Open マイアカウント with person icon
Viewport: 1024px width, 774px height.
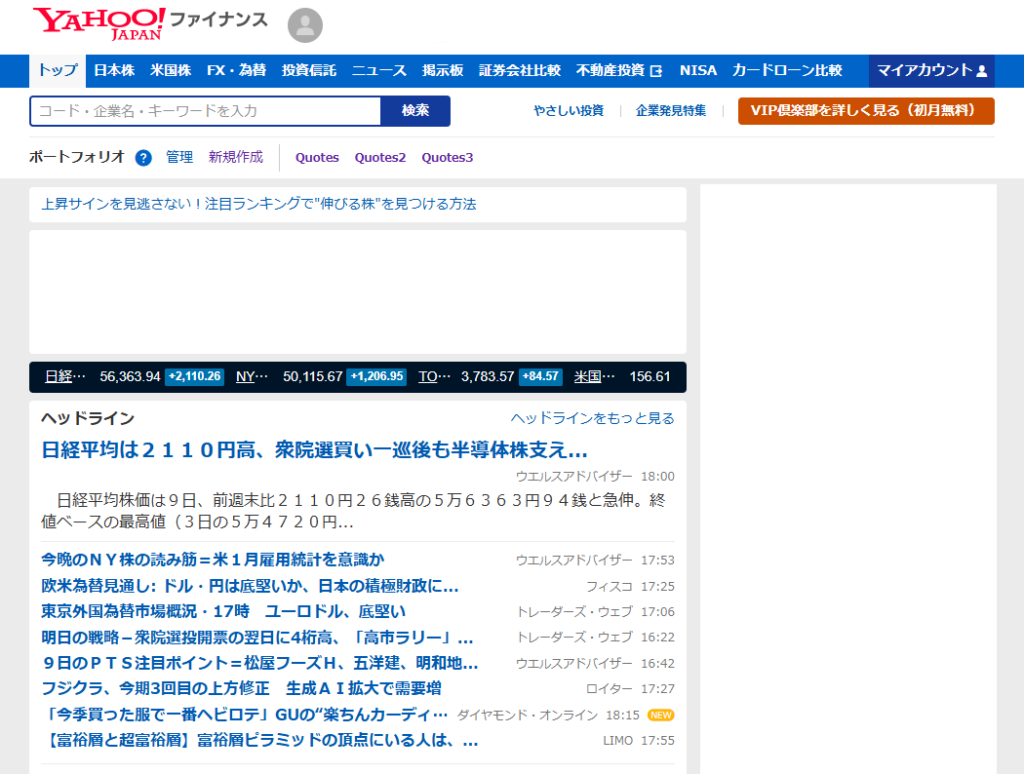pyautogui.click(x=931, y=71)
